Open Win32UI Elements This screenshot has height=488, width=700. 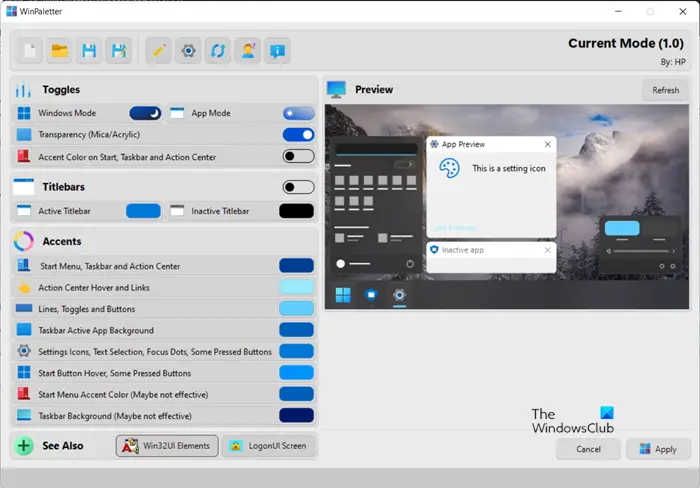[167, 446]
